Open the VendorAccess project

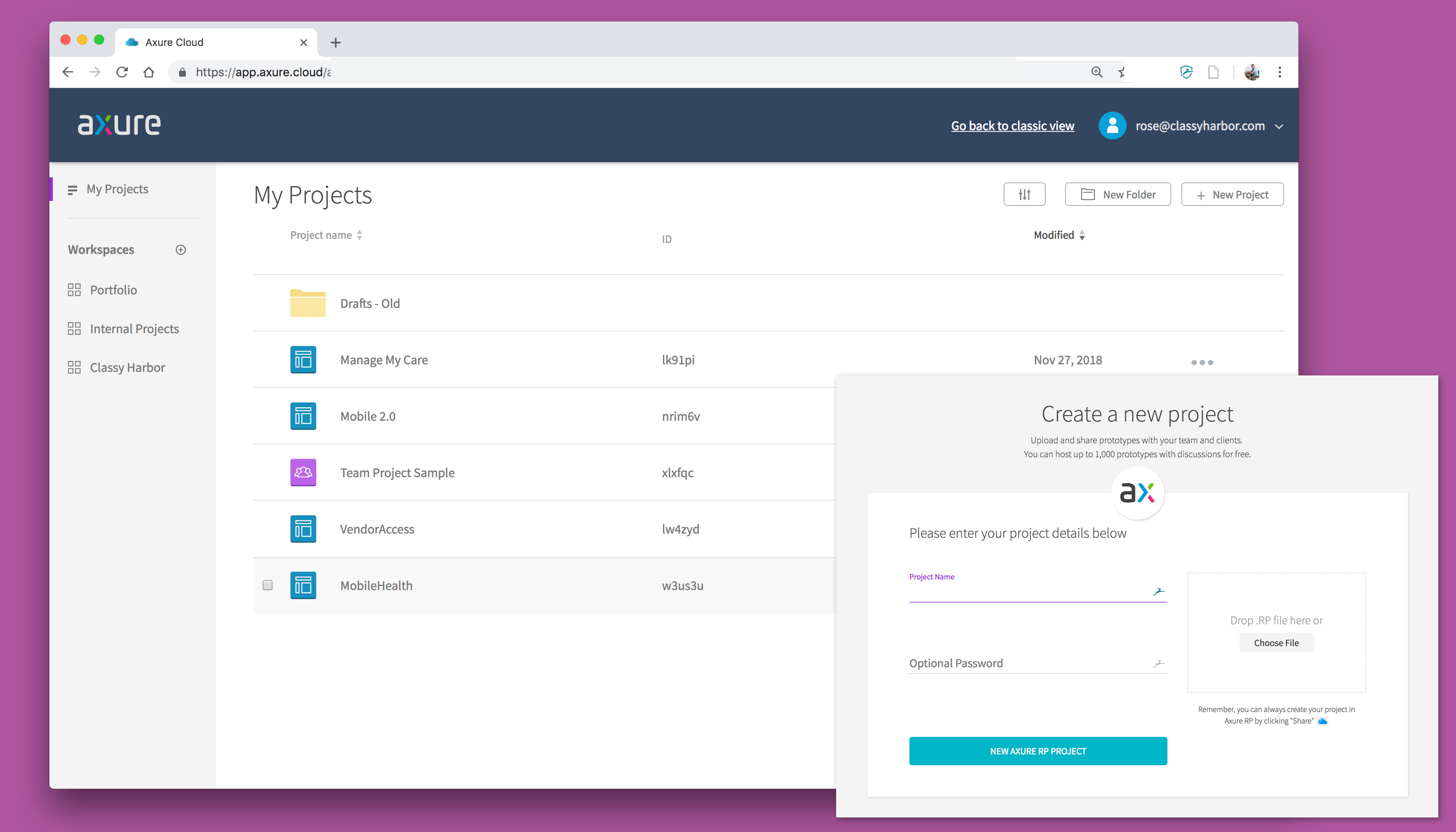377,529
